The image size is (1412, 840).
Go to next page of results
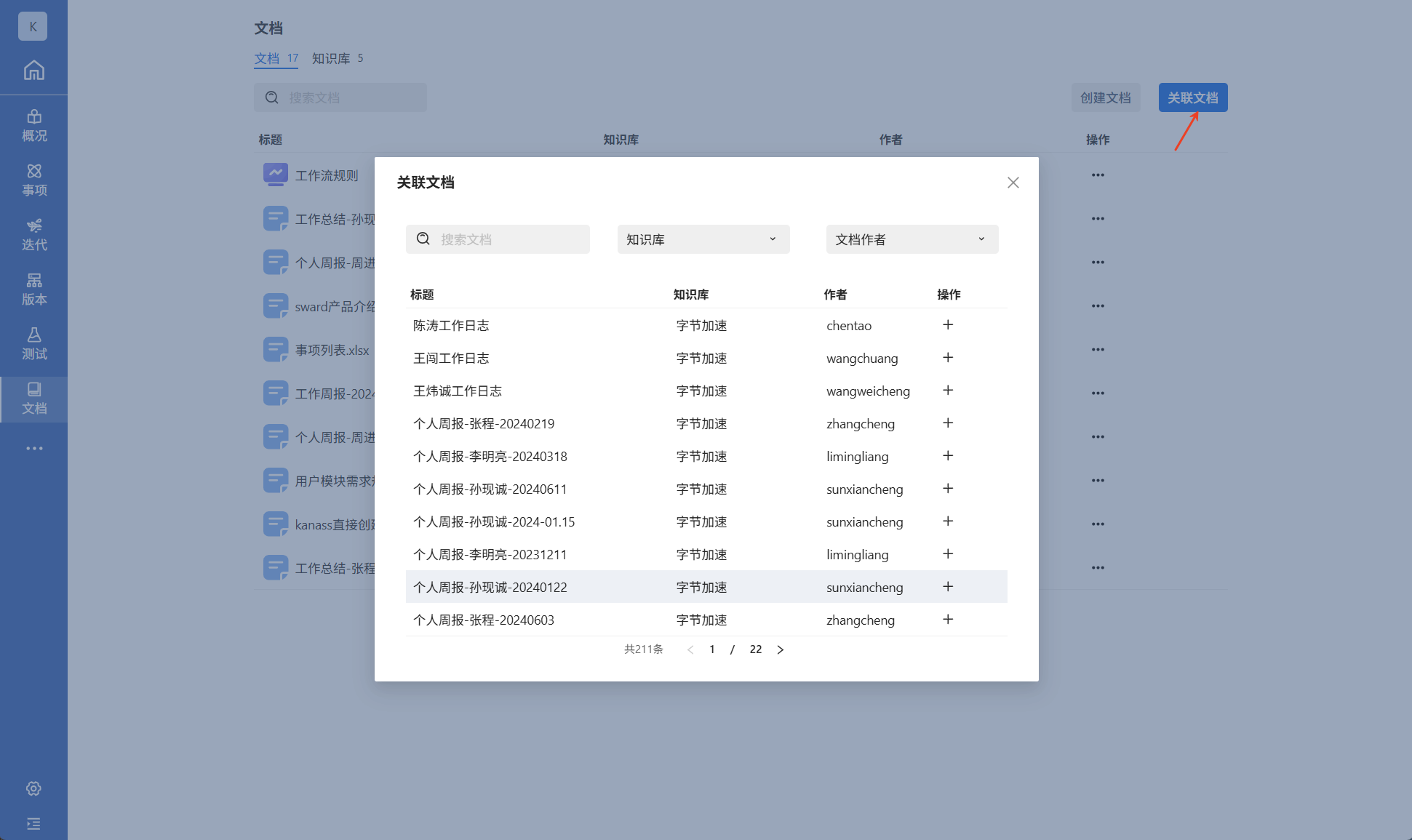pyautogui.click(x=780, y=649)
